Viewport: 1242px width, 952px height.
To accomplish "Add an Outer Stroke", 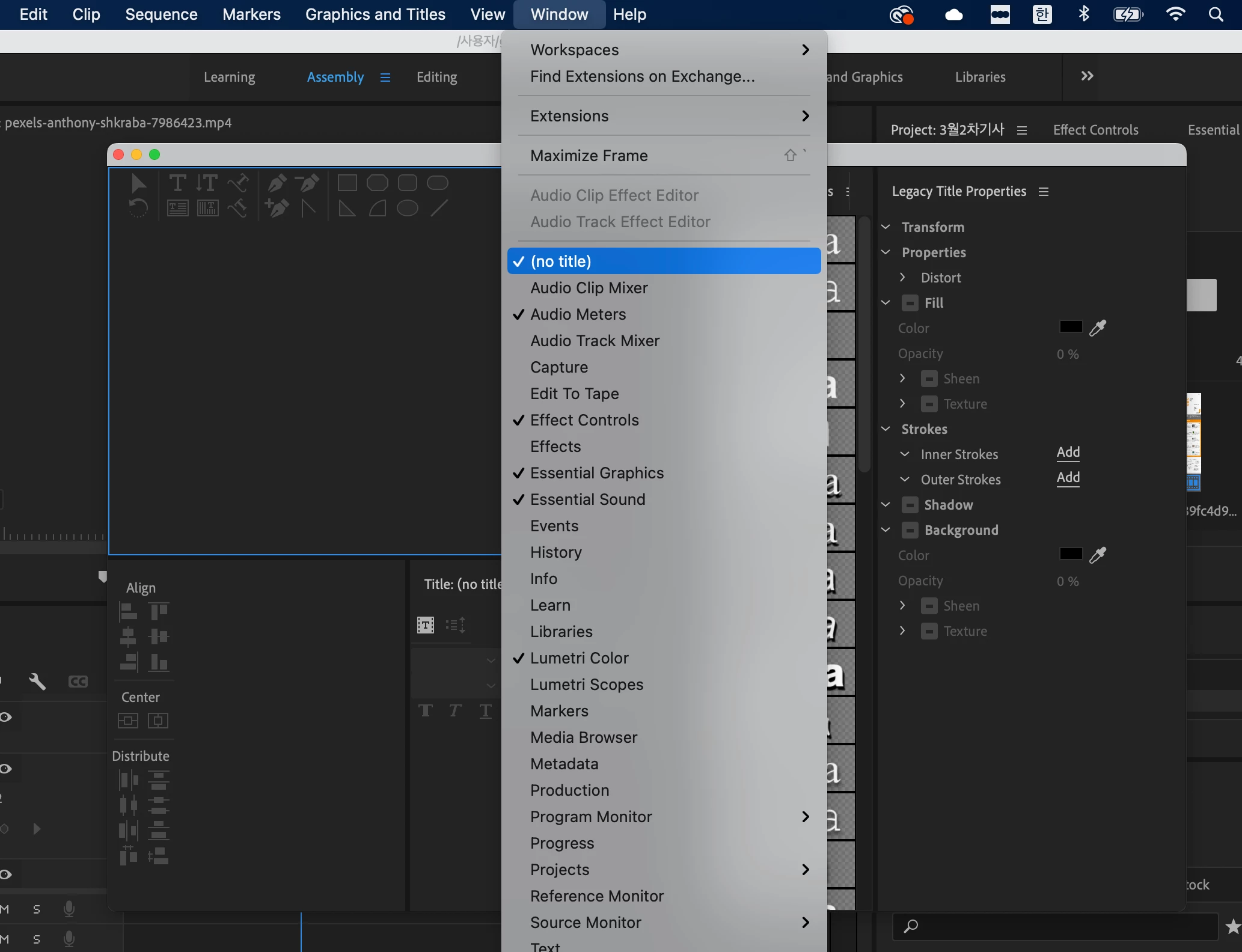I will [1068, 477].
